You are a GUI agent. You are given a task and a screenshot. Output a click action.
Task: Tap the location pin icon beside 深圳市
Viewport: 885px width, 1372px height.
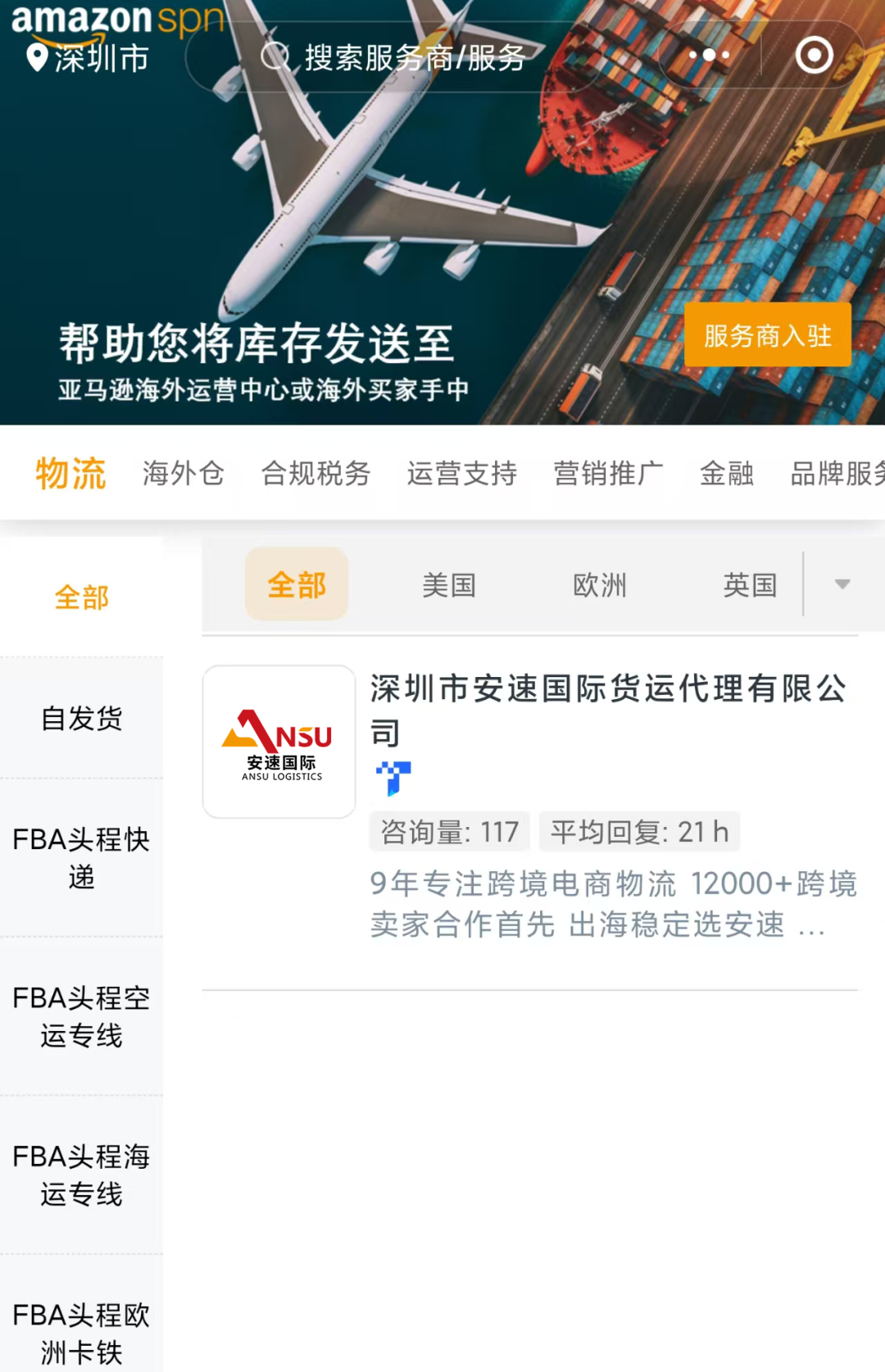click(x=37, y=57)
